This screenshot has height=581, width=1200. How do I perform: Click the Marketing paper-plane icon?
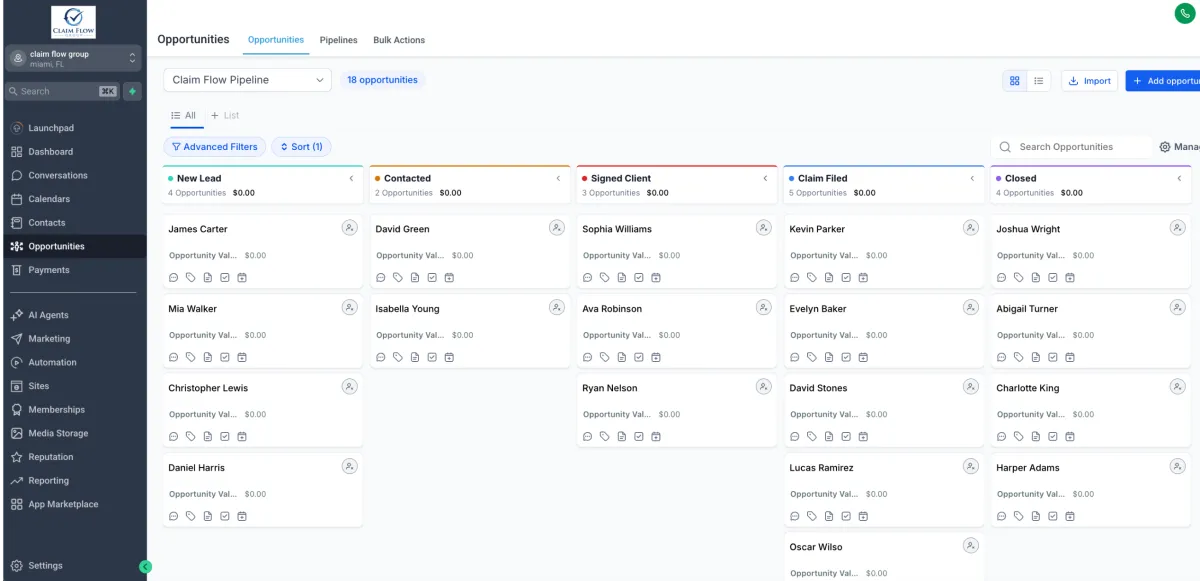click(17, 339)
